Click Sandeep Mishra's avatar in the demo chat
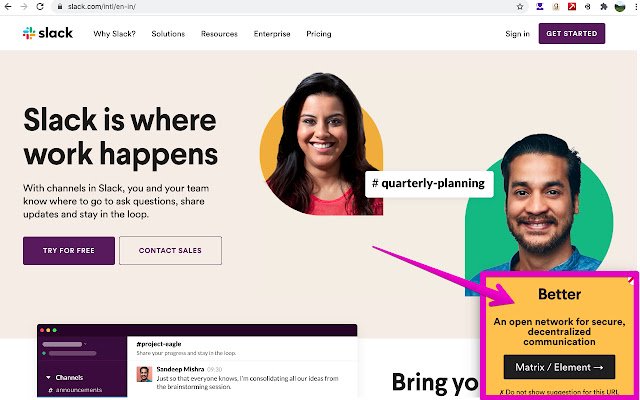Screen dimensions: 640x400 [x=144, y=374]
